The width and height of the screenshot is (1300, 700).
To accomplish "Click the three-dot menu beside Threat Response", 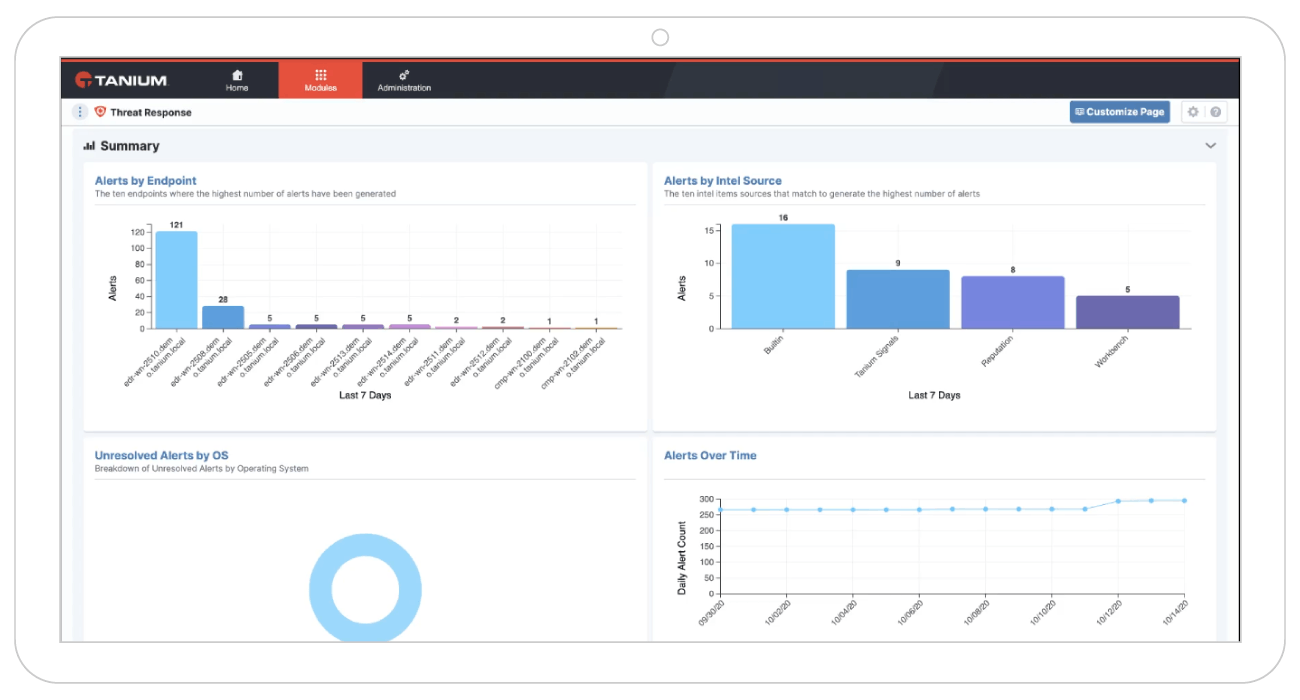I will tap(81, 112).
